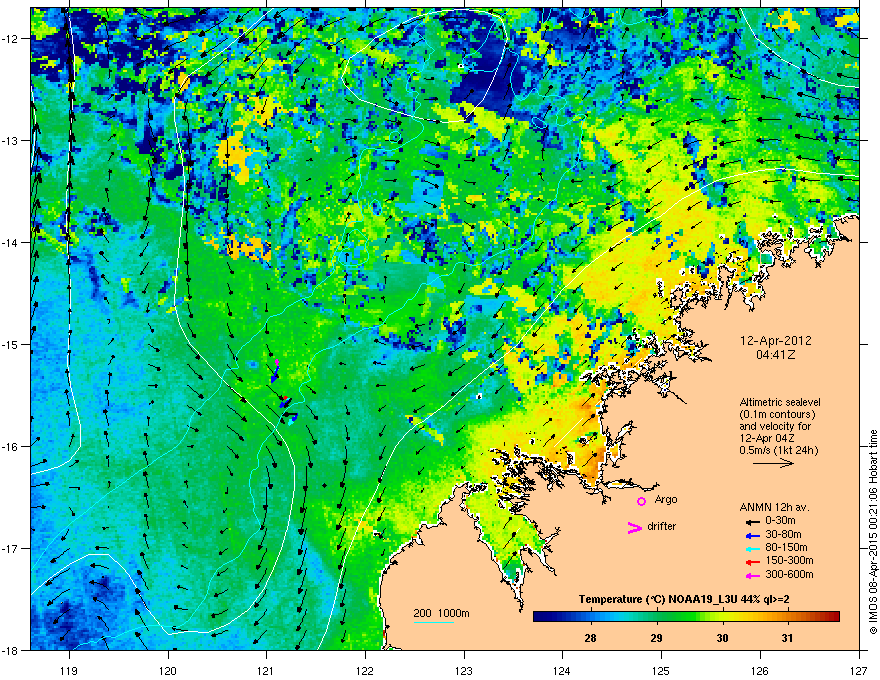
Task: Click the Argo legend label
Action: pos(666,499)
